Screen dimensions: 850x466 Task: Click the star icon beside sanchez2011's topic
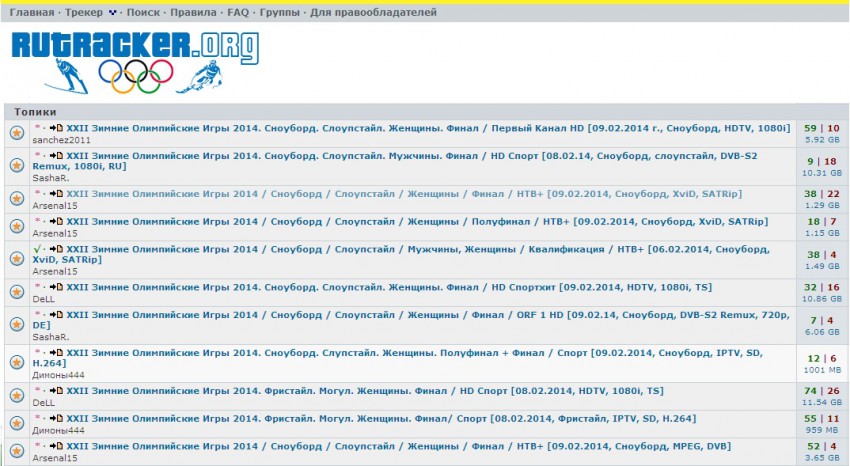click(17, 134)
